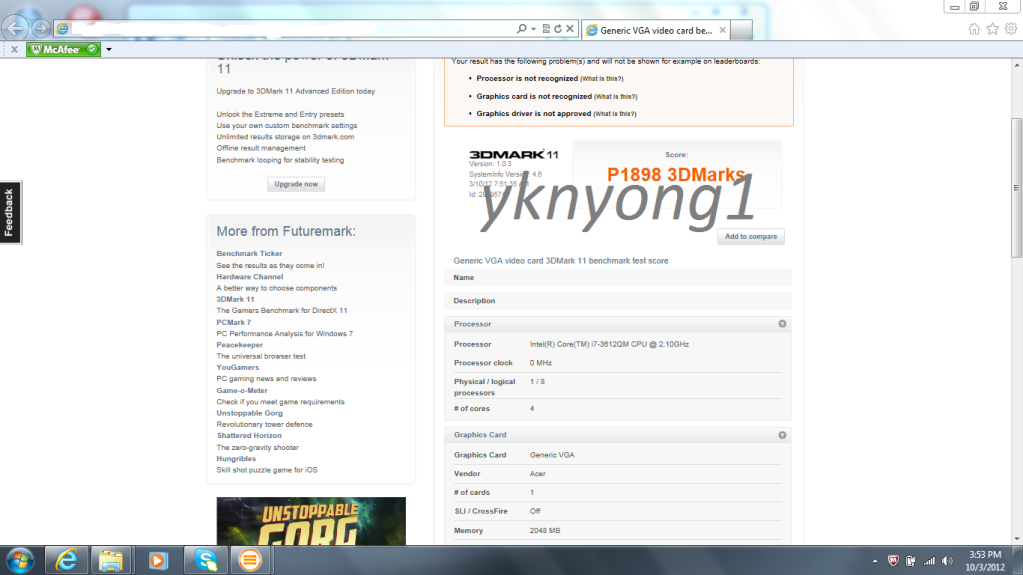Open a new blank tab
This screenshot has height=575, width=1023.
click(741, 30)
